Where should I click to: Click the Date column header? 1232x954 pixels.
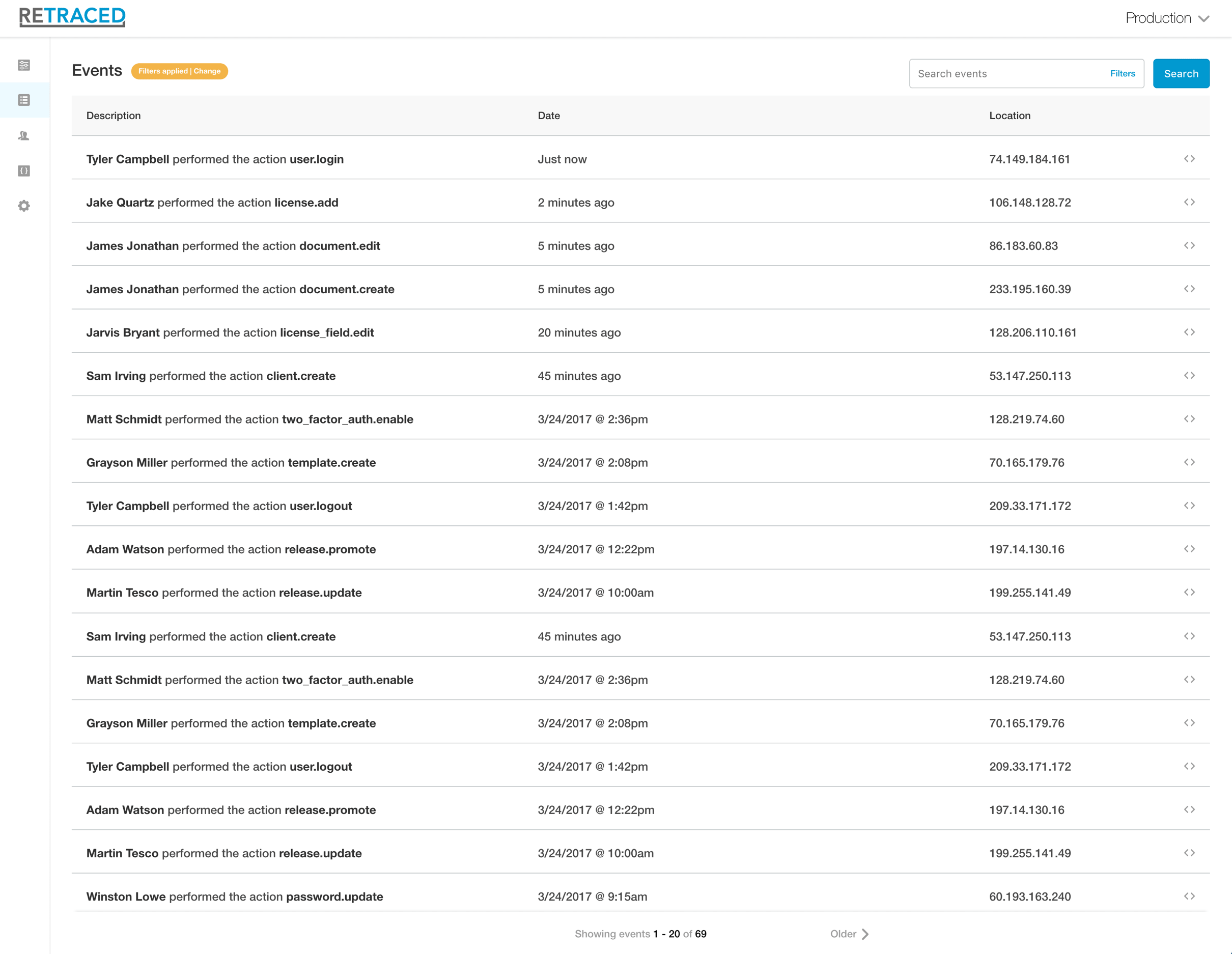pyautogui.click(x=548, y=116)
